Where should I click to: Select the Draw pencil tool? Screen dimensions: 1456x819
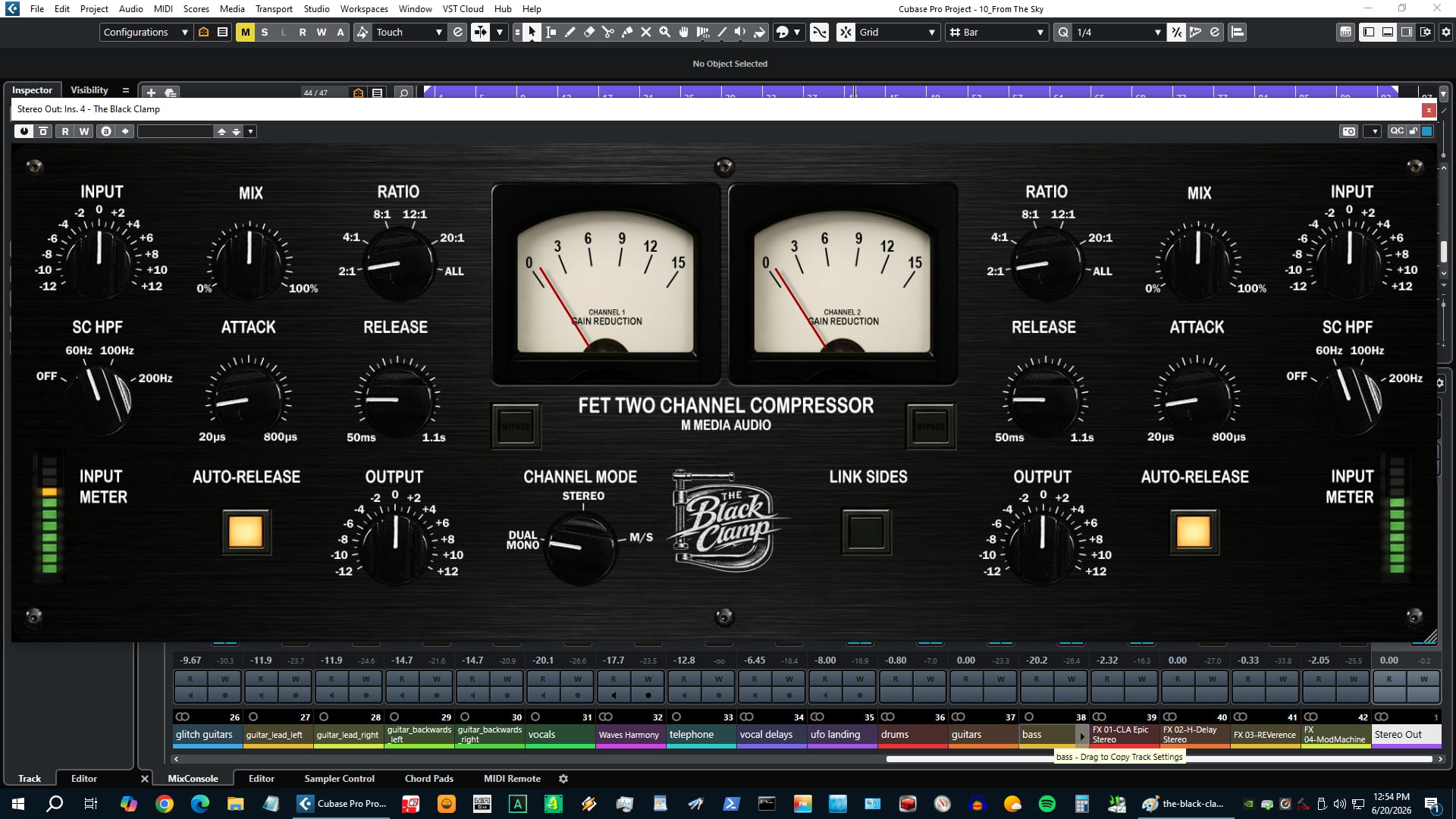pos(570,32)
